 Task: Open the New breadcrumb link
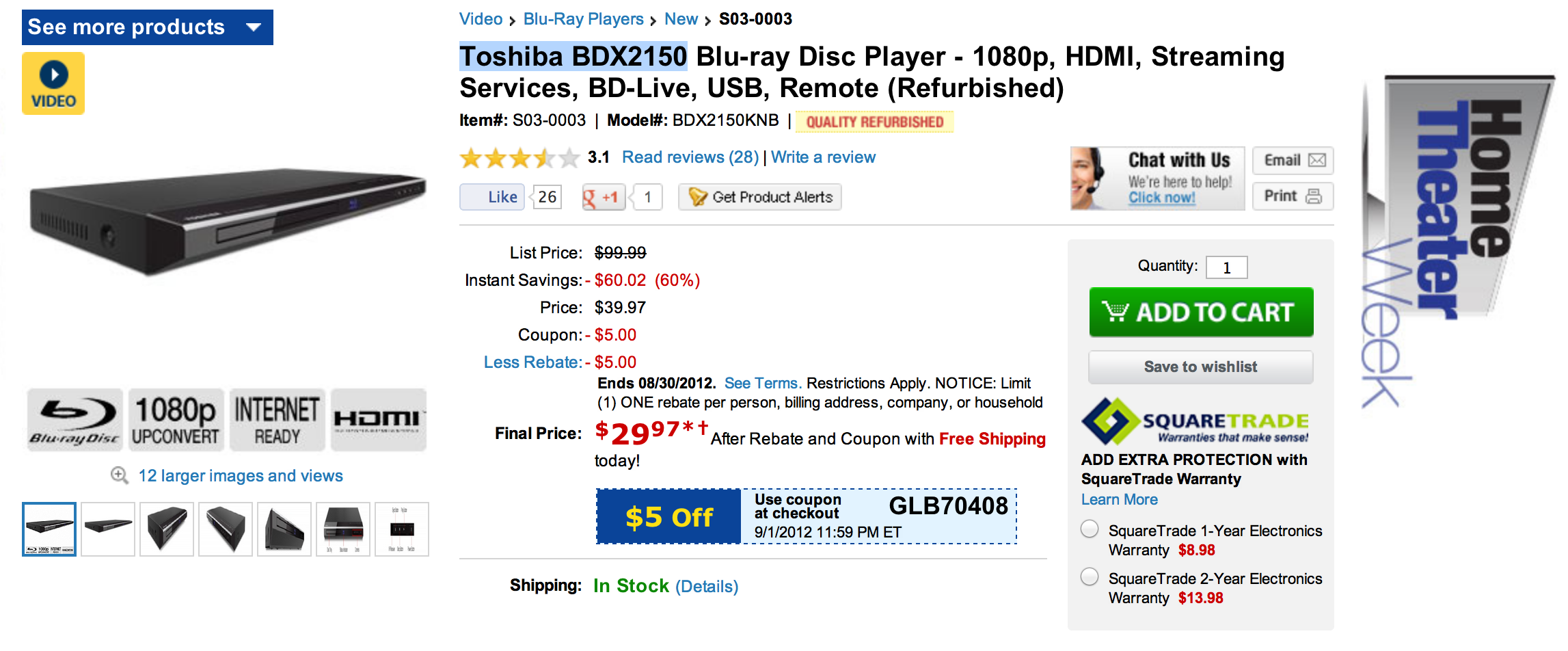click(681, 19)
